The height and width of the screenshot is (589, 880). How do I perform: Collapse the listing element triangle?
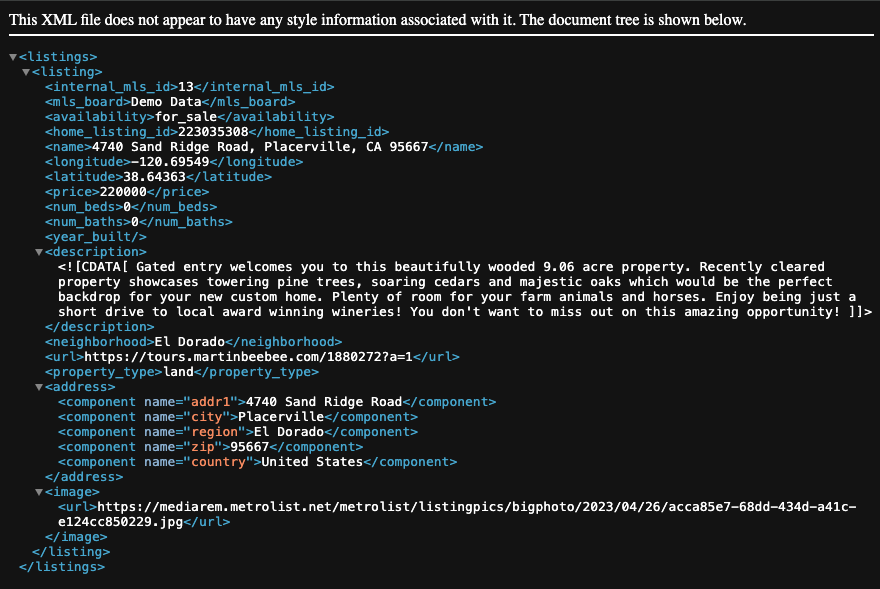tap(26, 72)
